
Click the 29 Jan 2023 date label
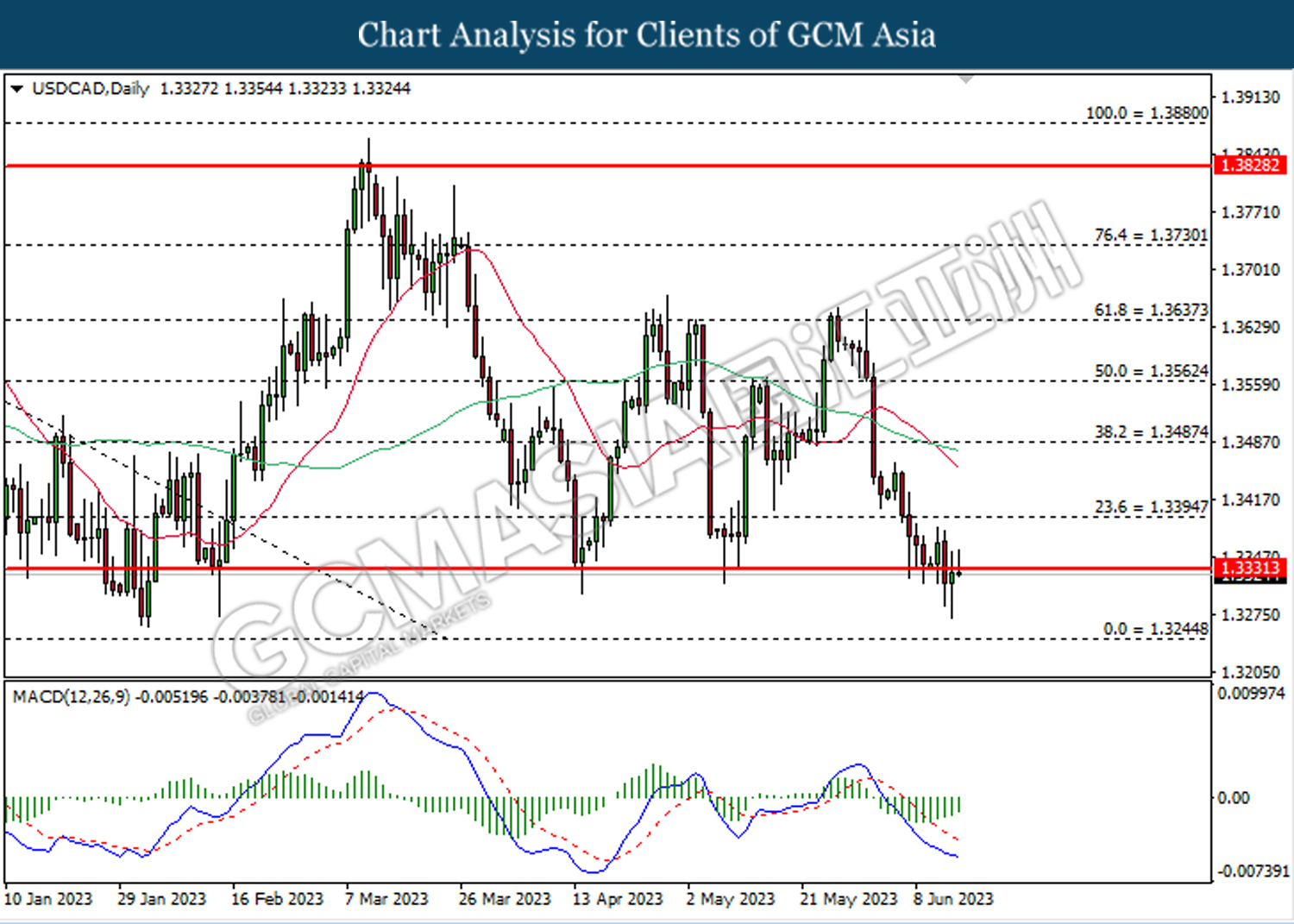[x=161, y=899]
